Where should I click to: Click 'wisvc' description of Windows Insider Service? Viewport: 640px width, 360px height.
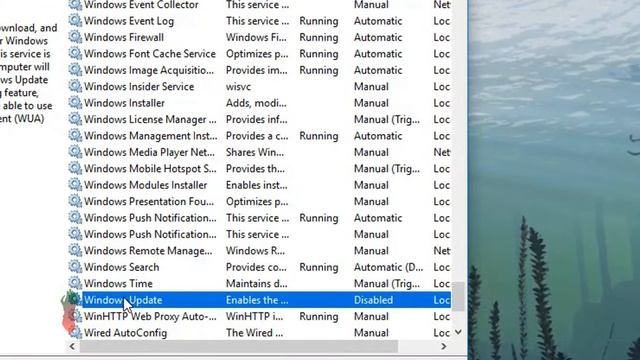[238, 87]
